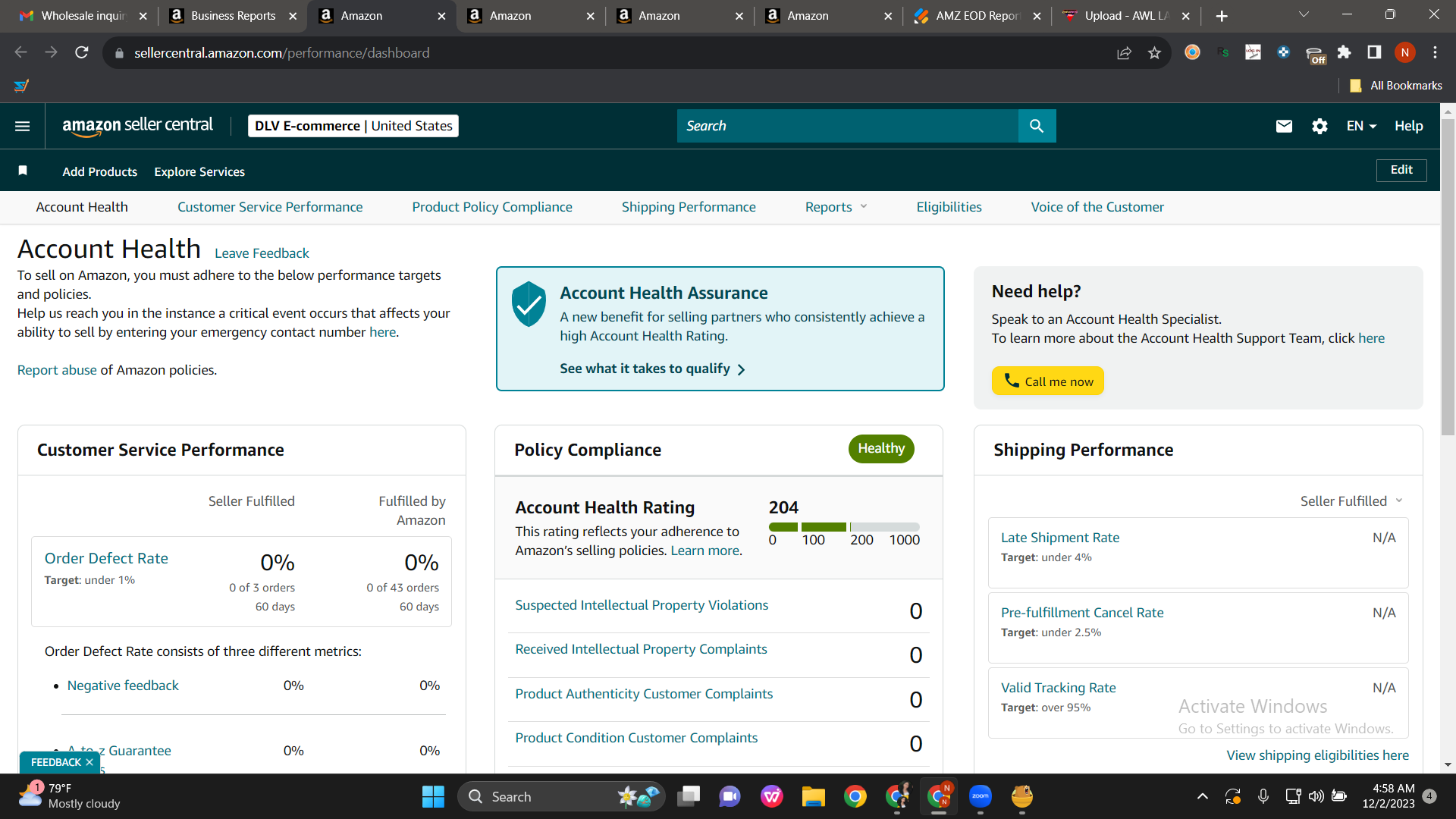Viewport: 1456px width, 819px height.
Task: Select the Account Health tab
Action: pyautogui.click(x=82, y=207)
